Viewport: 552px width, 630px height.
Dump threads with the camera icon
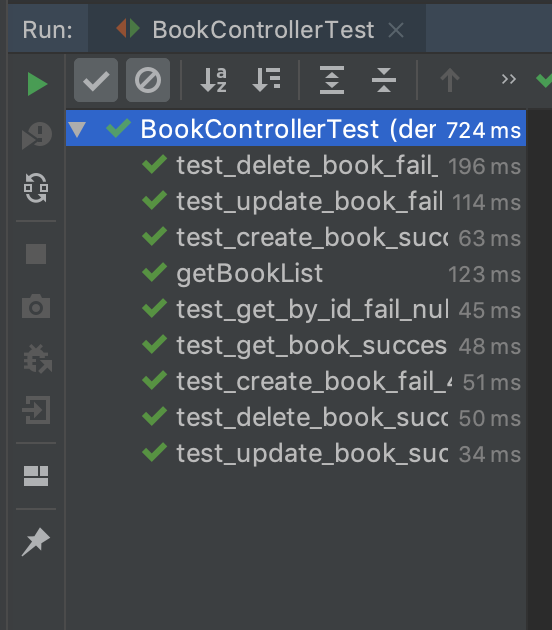pos(36,307)
